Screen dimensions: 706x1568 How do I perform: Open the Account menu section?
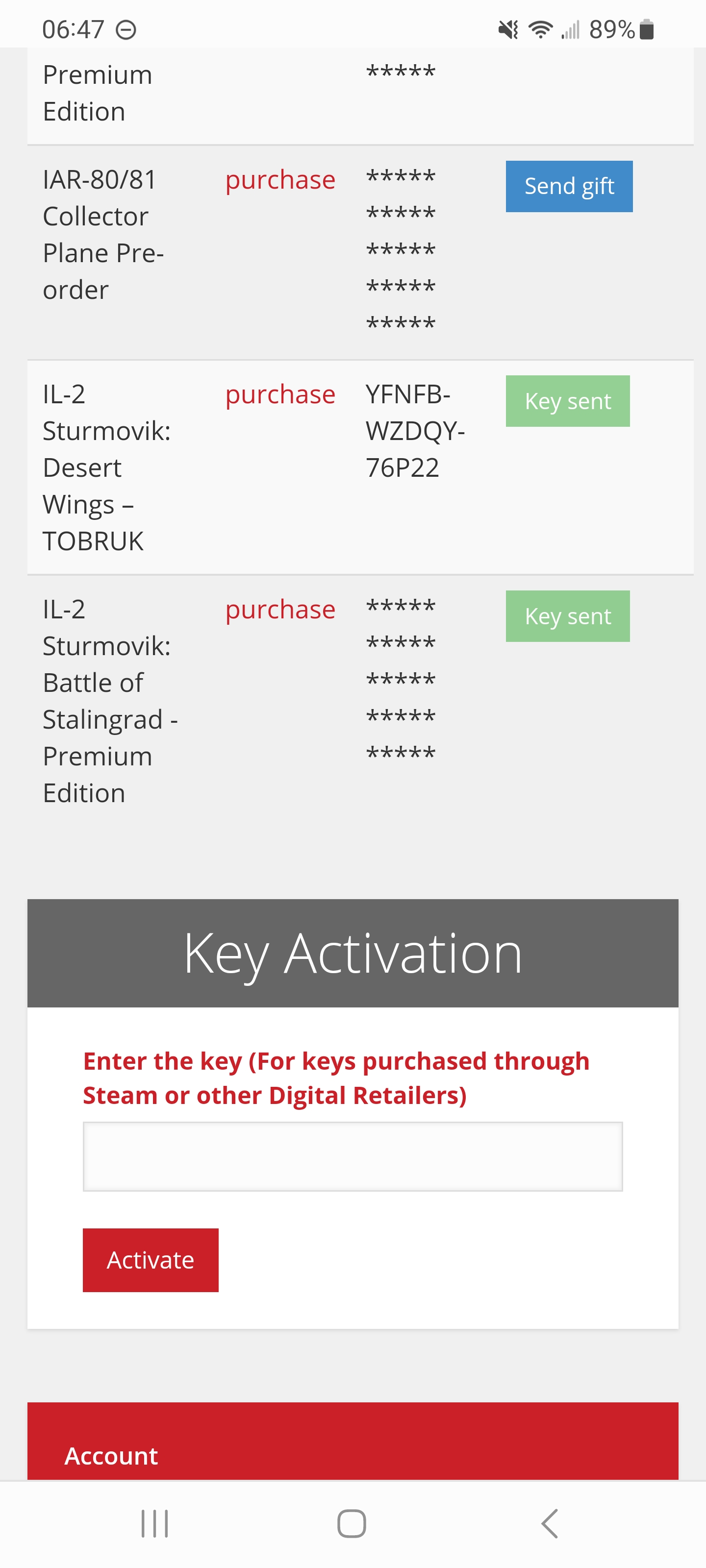pos(111,1455)
